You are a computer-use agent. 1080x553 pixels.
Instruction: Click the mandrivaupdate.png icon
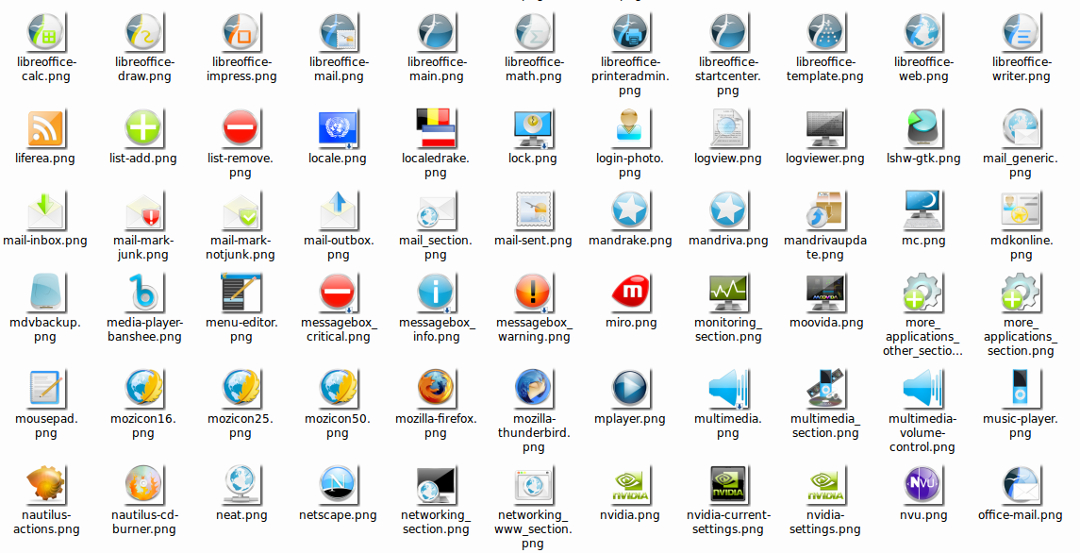click(825, 210)
